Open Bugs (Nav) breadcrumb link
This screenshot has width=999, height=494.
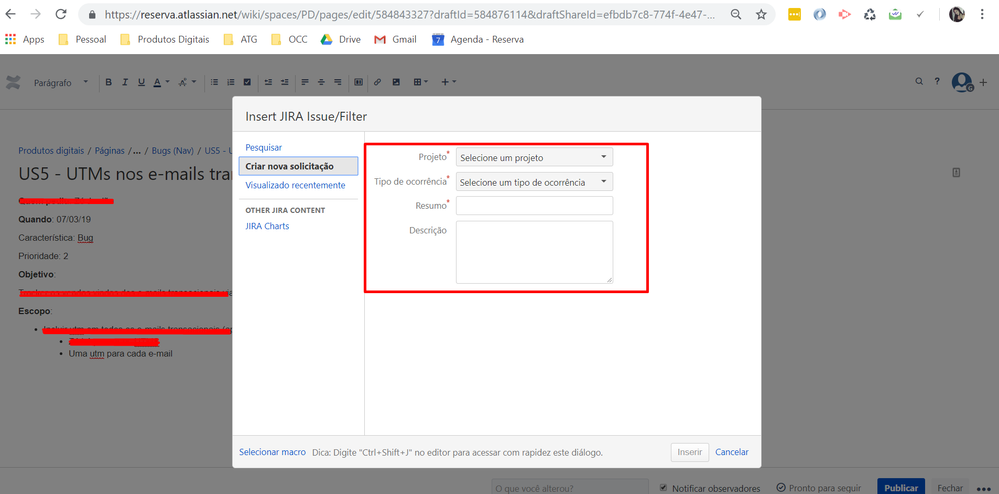click(172, 151)
